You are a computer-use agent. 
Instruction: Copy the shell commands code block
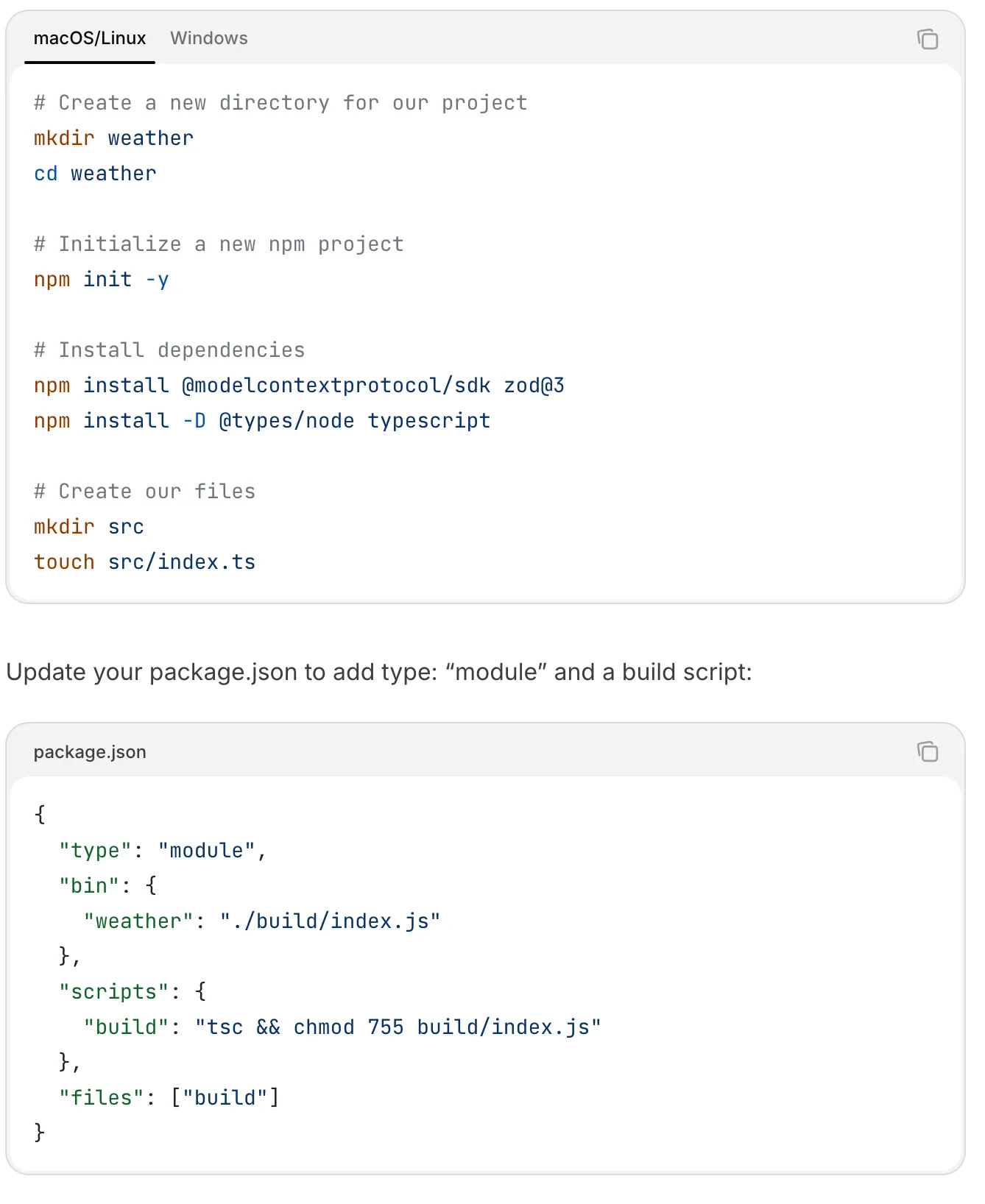coord(928,38)
